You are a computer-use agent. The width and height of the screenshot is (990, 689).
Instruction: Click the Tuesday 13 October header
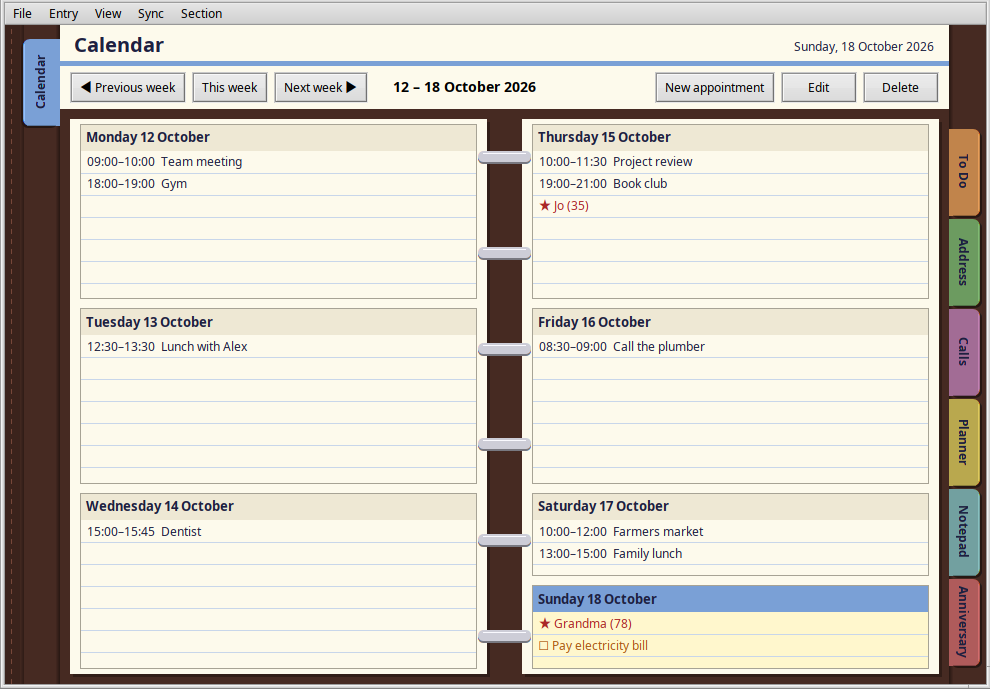278,322
